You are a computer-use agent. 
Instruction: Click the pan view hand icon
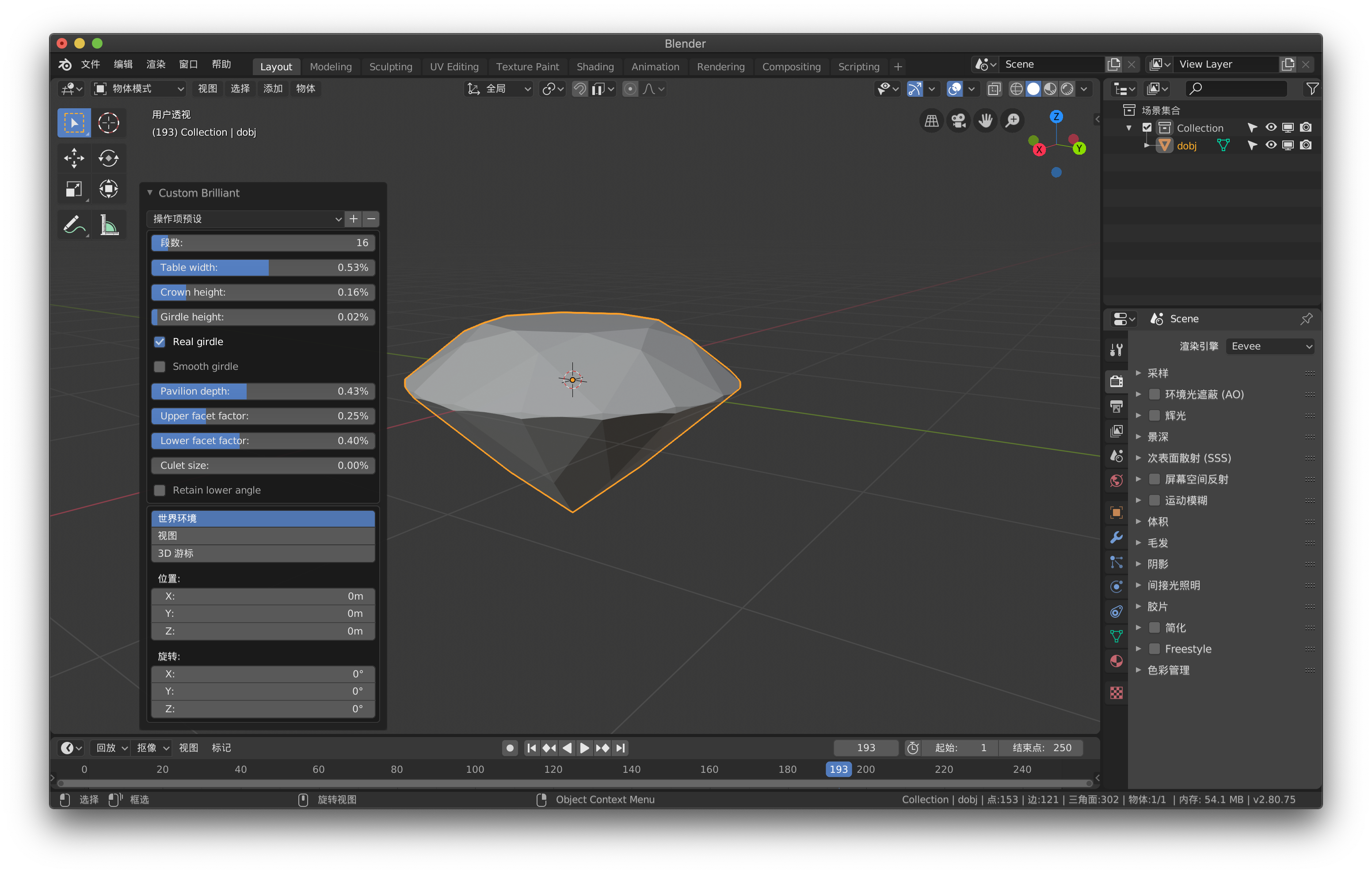point(985,121)
